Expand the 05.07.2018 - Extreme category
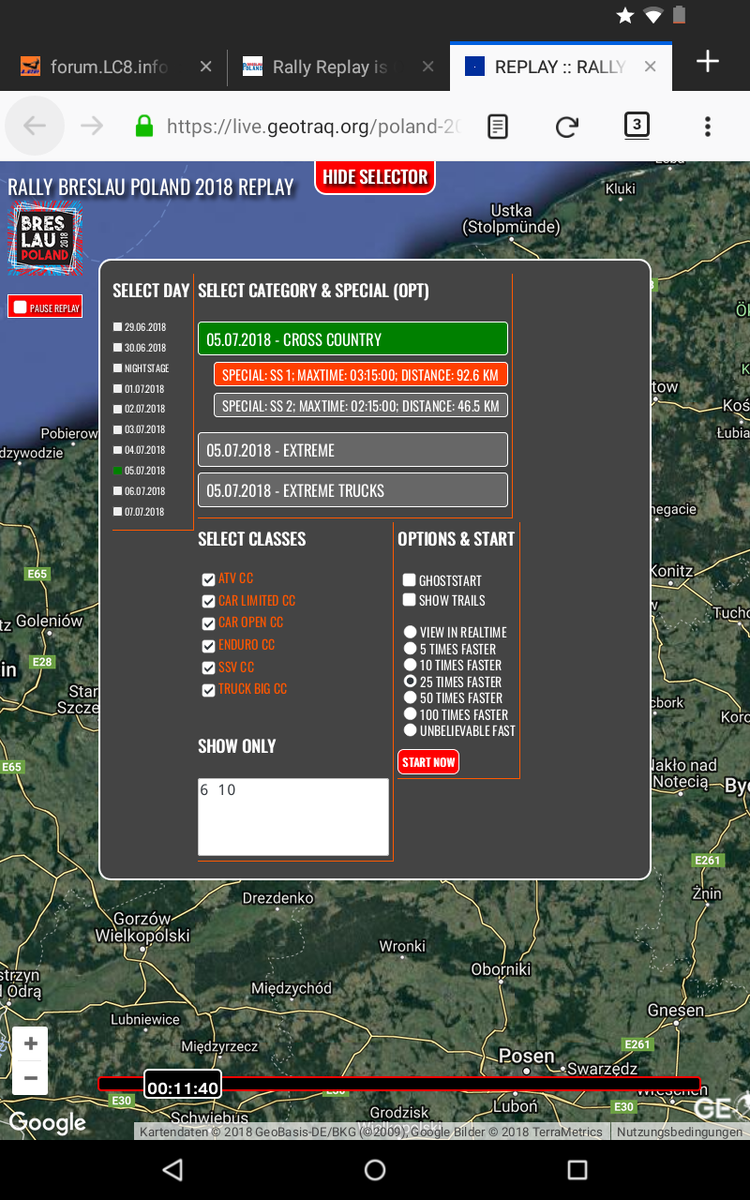This screenshot has width=750, height=1200. 352,450
